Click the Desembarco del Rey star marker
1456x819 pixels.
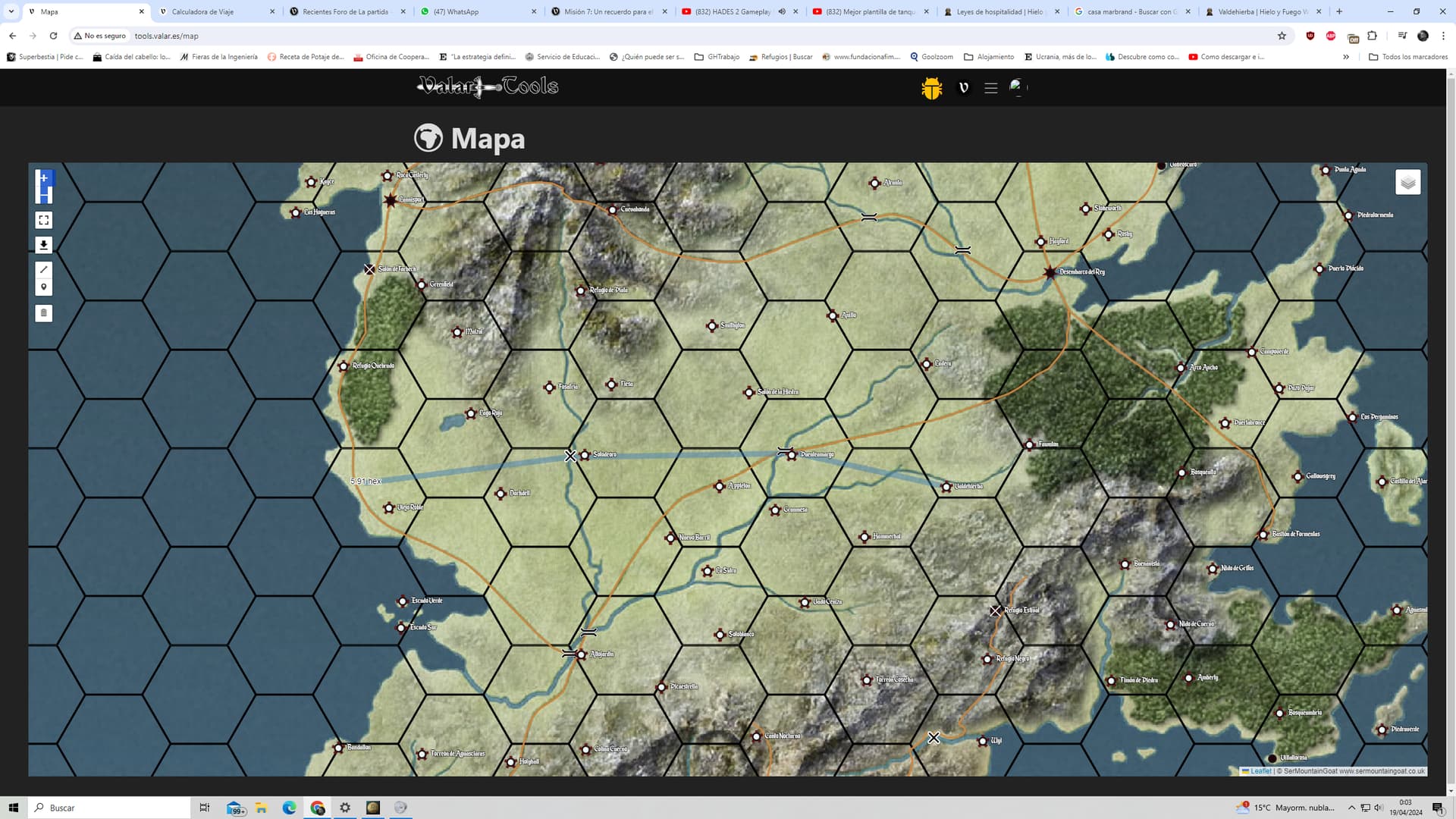[1050, 272]
